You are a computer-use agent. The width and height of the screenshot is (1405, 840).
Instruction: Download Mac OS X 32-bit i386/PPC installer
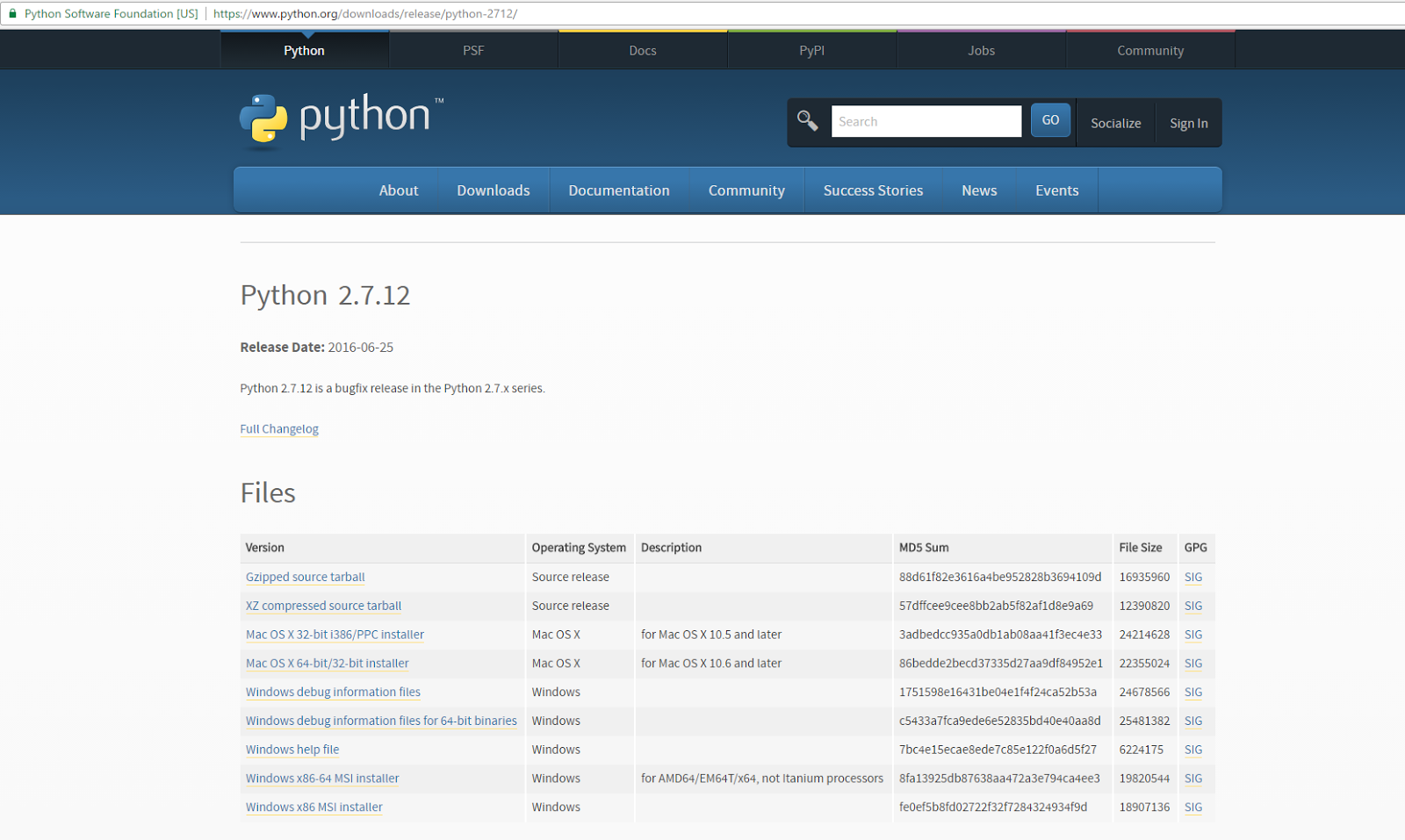point(335,635)
